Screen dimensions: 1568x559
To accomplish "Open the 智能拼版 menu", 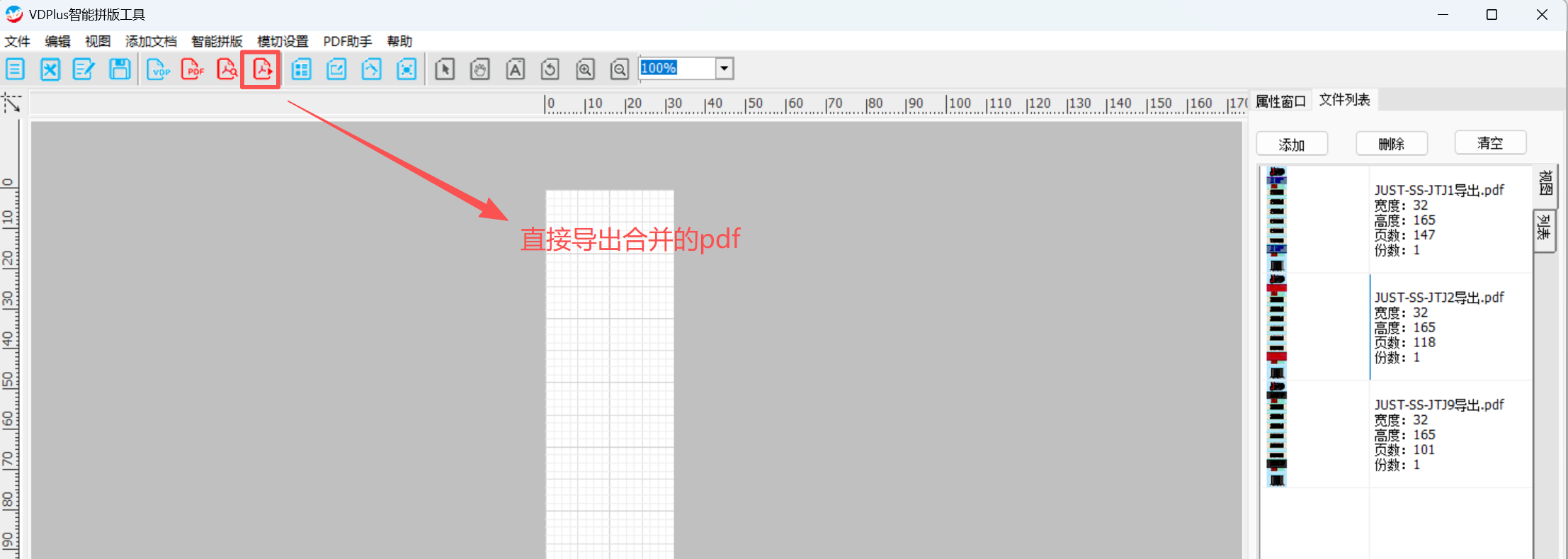I will [217, 41].
